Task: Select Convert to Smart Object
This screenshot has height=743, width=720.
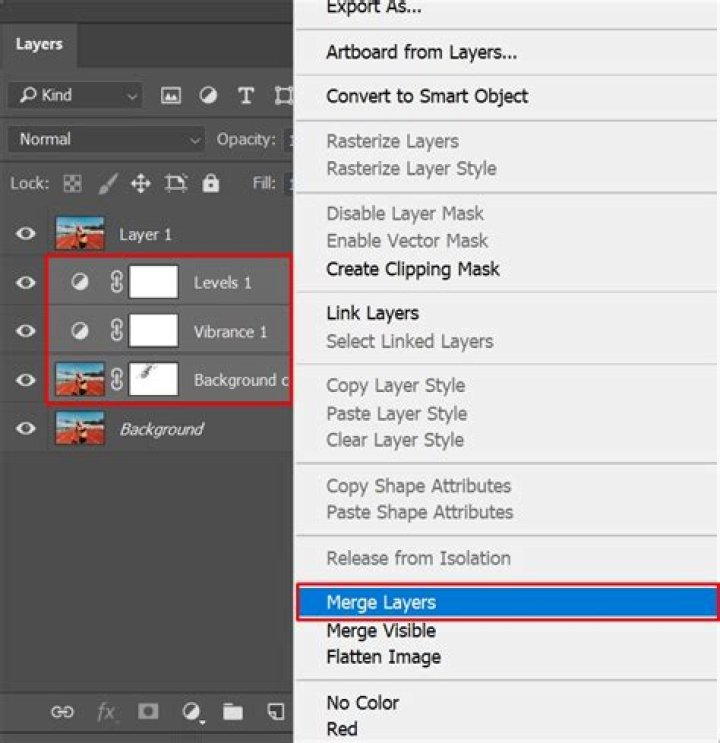Action: (x=427, y=96)
